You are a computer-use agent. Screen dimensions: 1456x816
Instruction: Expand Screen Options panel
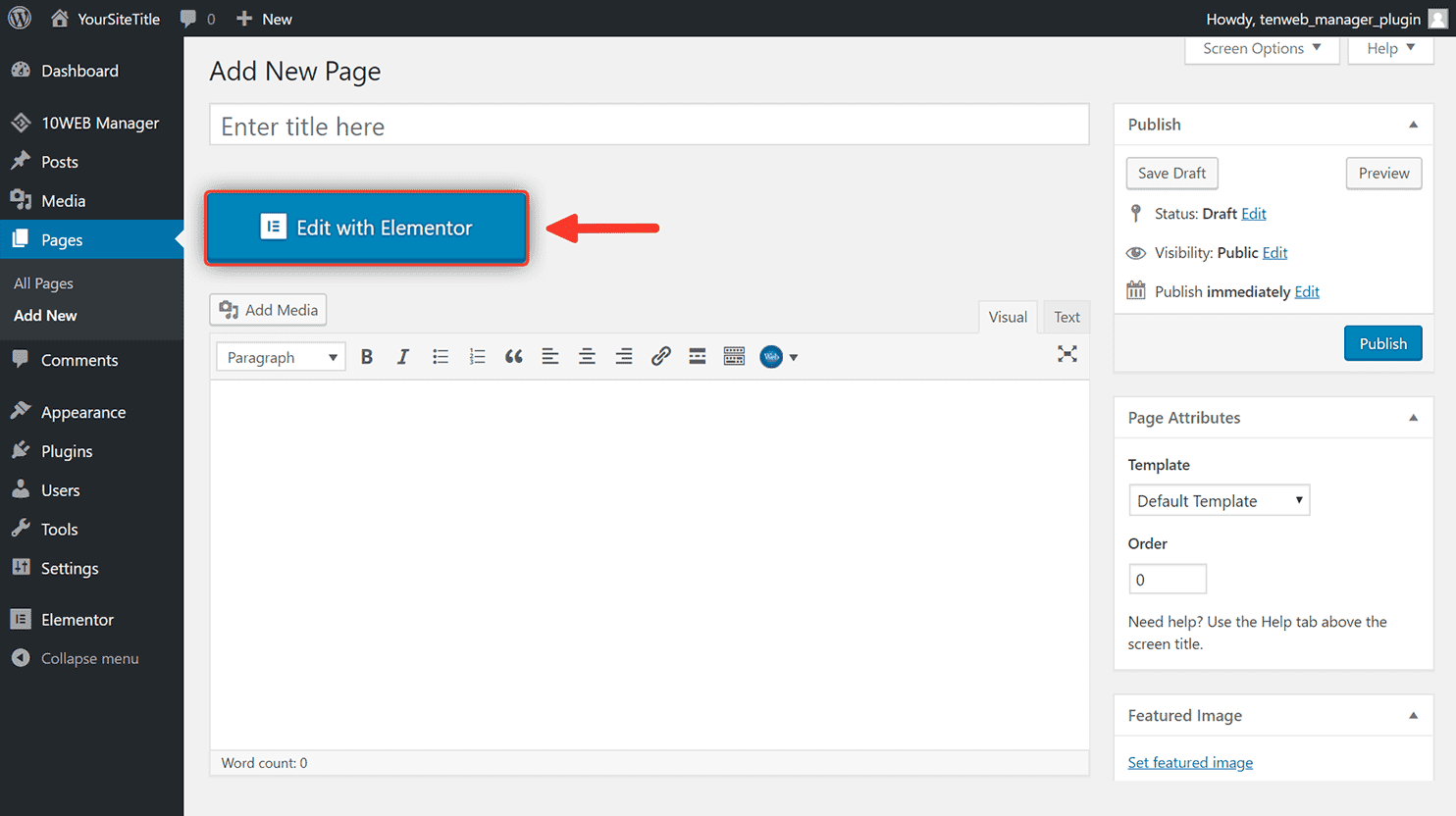1262,49
